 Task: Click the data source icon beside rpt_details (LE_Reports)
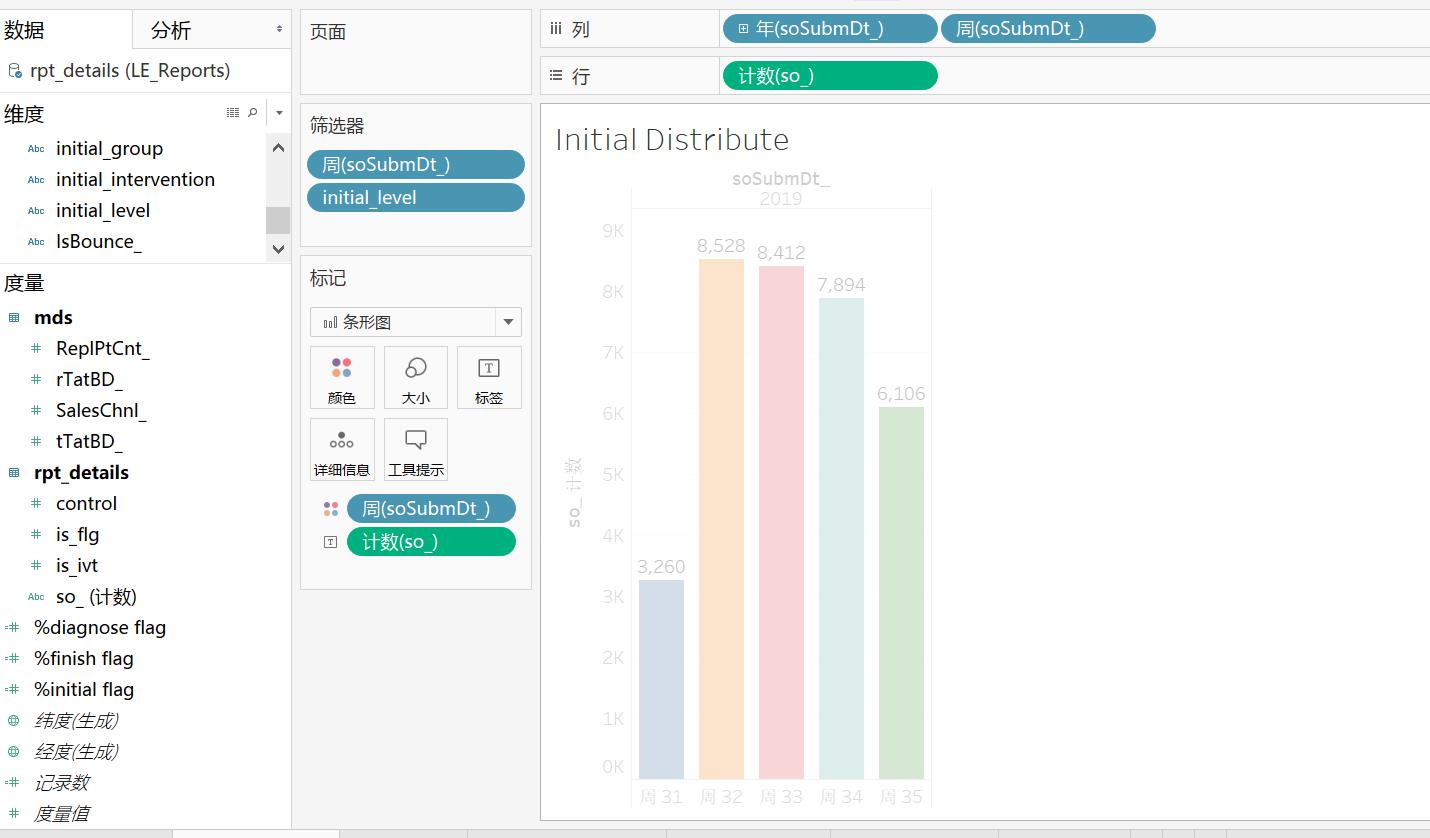[15, 71]
